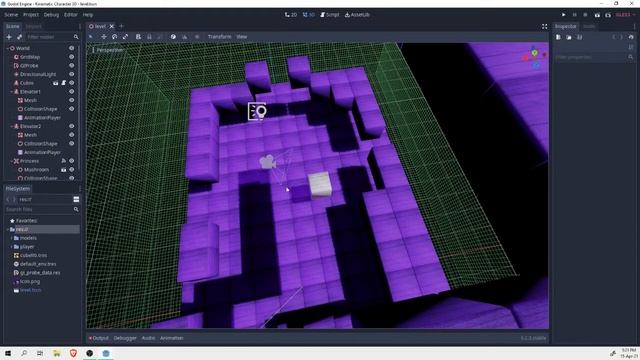Select the Select Mode arrow tool
Viewport: 640px width, 360px height.
point(91,37)
